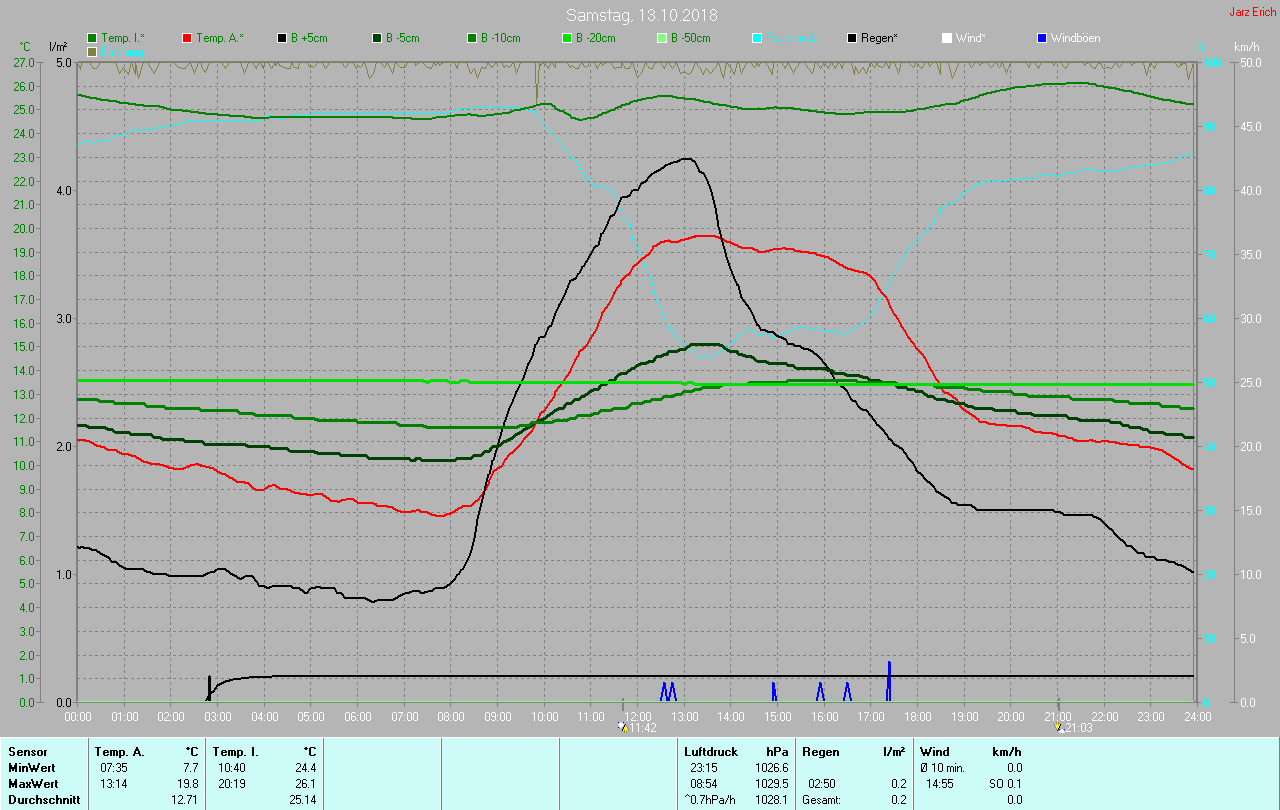Select the B -10cm legend swatch
This screenshot has width=1280, height=810.
pyautogui.click(x=472, y=38)
